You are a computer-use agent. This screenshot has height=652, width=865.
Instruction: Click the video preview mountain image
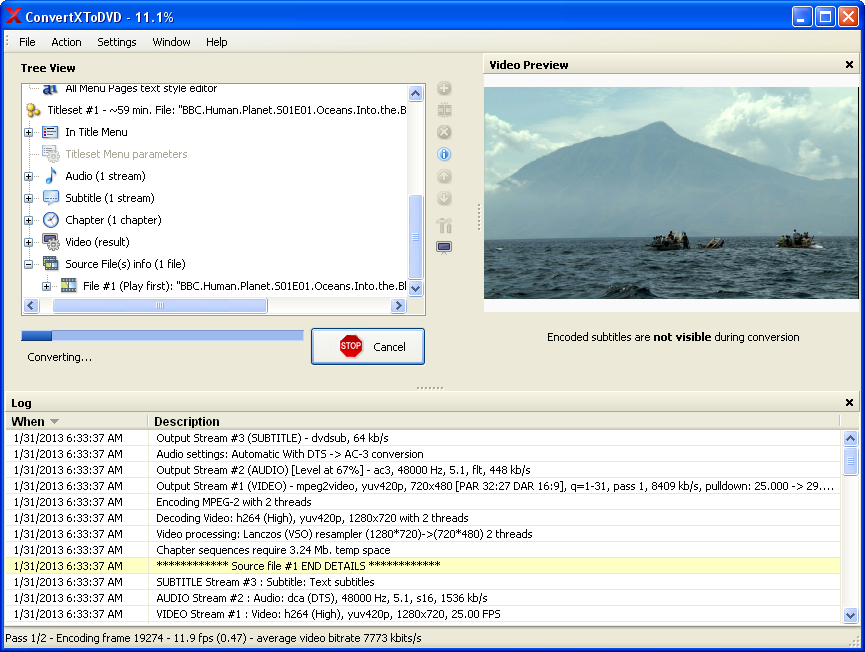671,193
